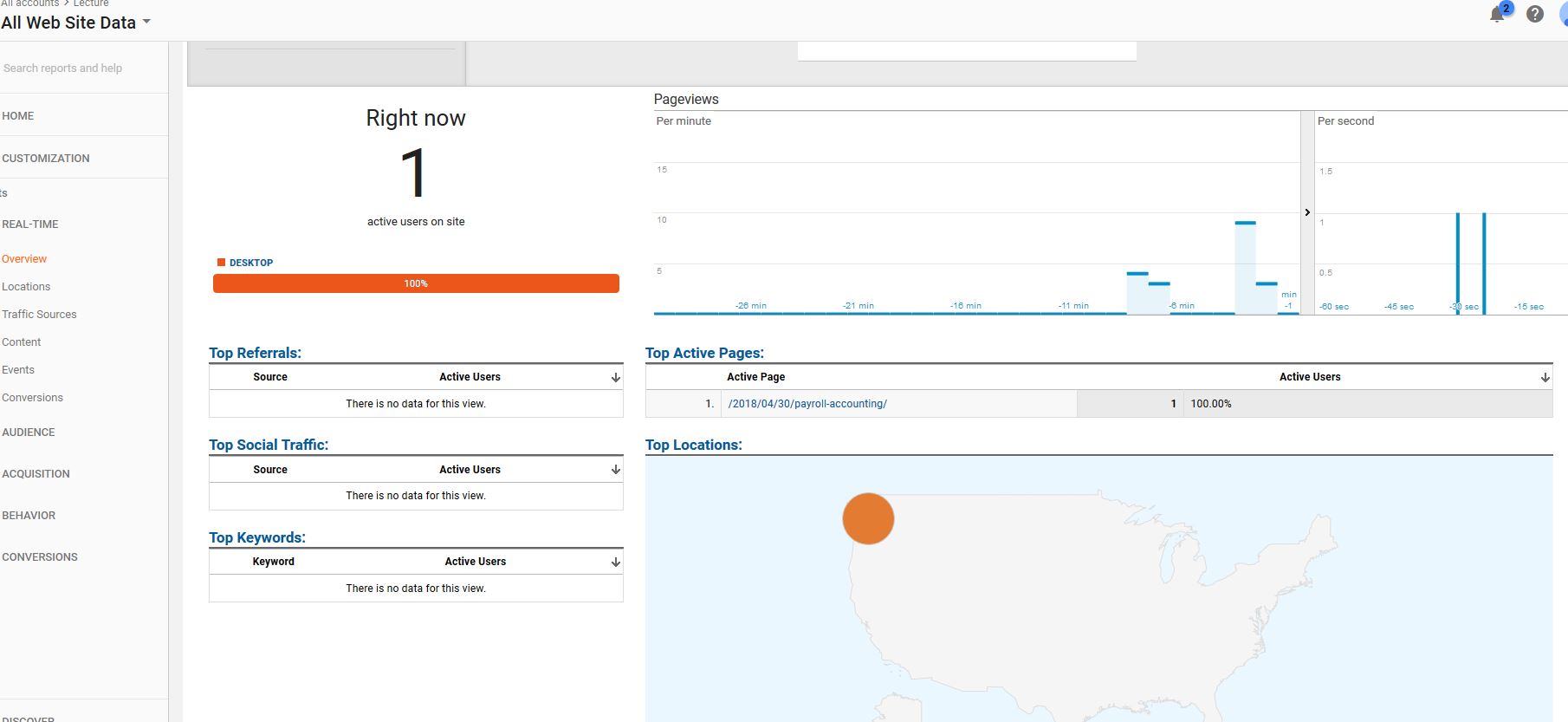Go to HOME in the sidebar
The height and width of the screenshot is (722, 1568).
click(x=18, y=115)
